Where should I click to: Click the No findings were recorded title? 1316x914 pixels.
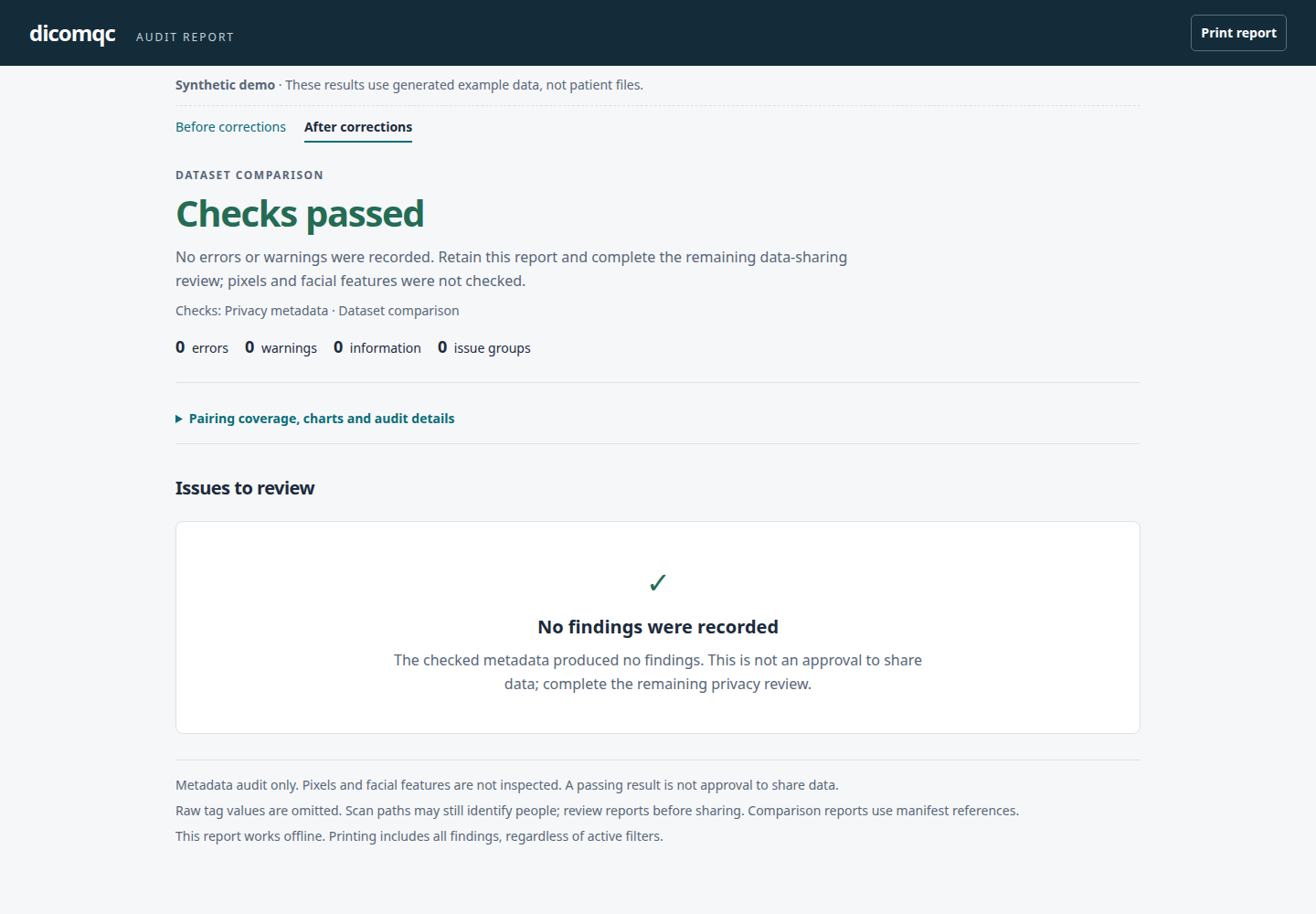coord(658,627)
